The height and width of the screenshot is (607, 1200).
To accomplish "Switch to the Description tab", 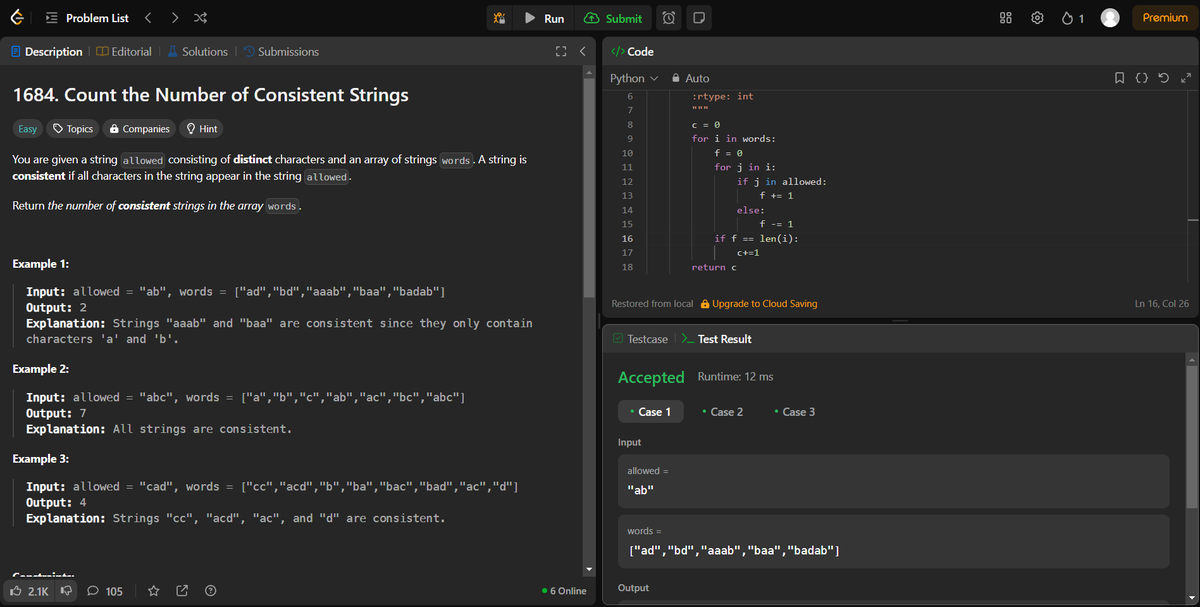I will (x=46, y=51).
